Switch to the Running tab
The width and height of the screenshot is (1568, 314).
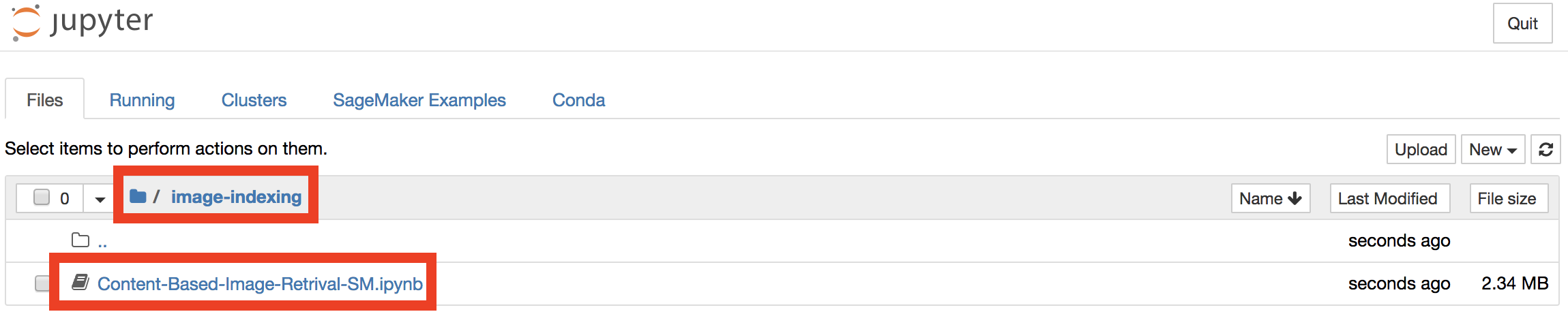coord(142,100)
